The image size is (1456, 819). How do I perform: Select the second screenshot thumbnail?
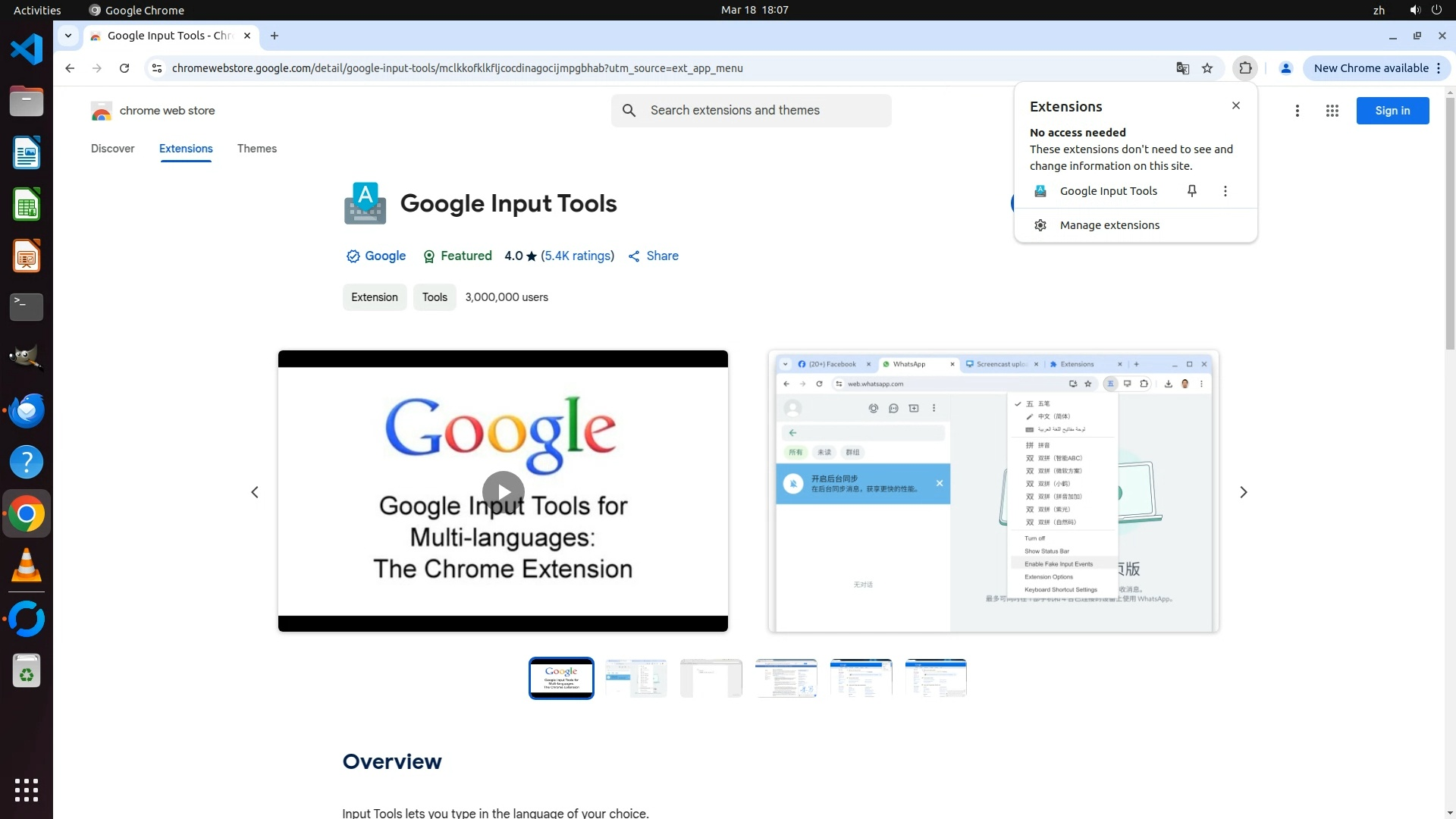click(635, 678)
